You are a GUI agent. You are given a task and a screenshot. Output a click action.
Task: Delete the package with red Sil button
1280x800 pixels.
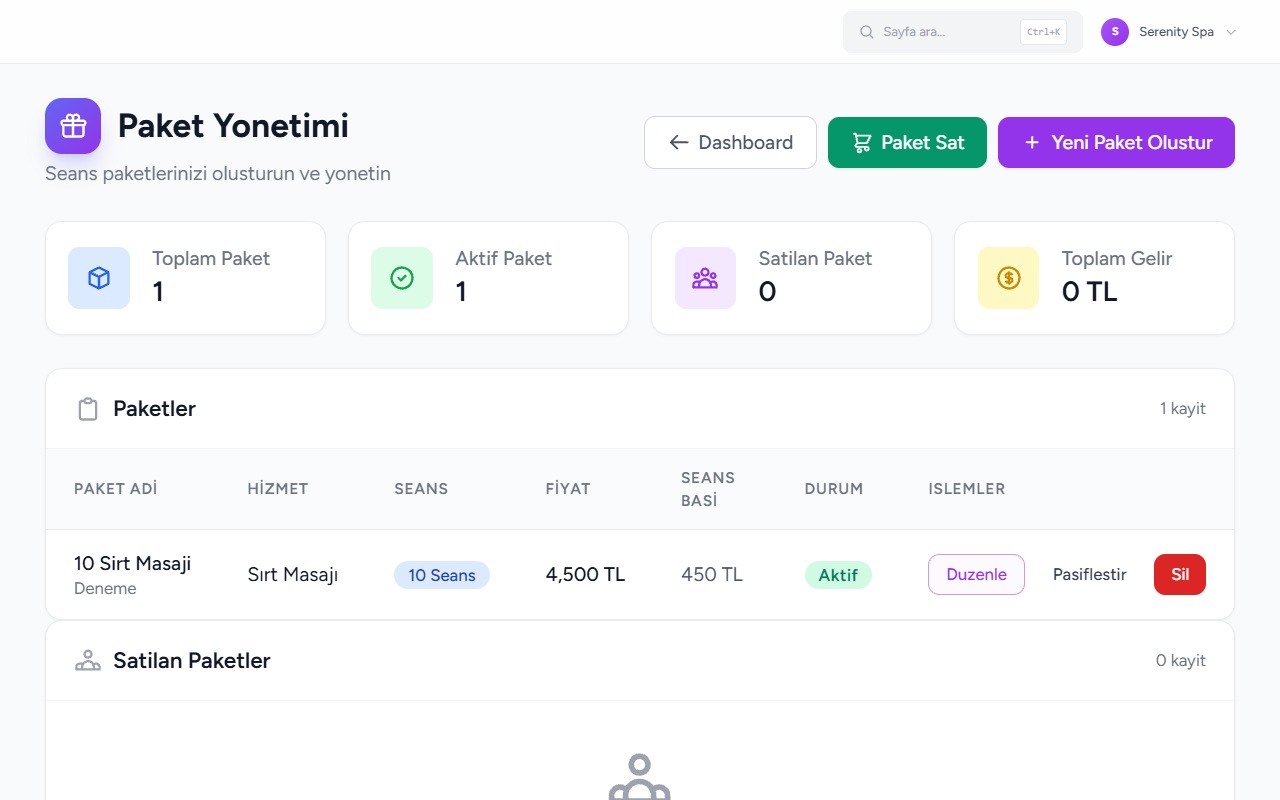[1180, 575]
